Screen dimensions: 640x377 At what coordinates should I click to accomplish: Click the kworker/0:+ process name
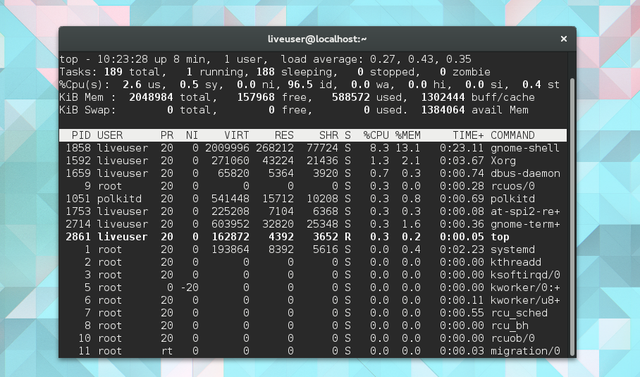[525, 287]
